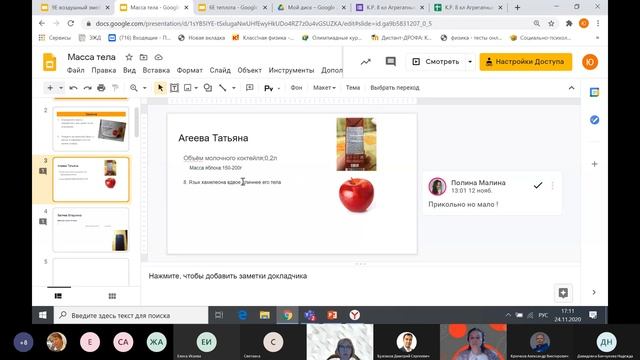Add new slide plus button
Viewport: 640px width, 360px height.
[x=50, y=88]
